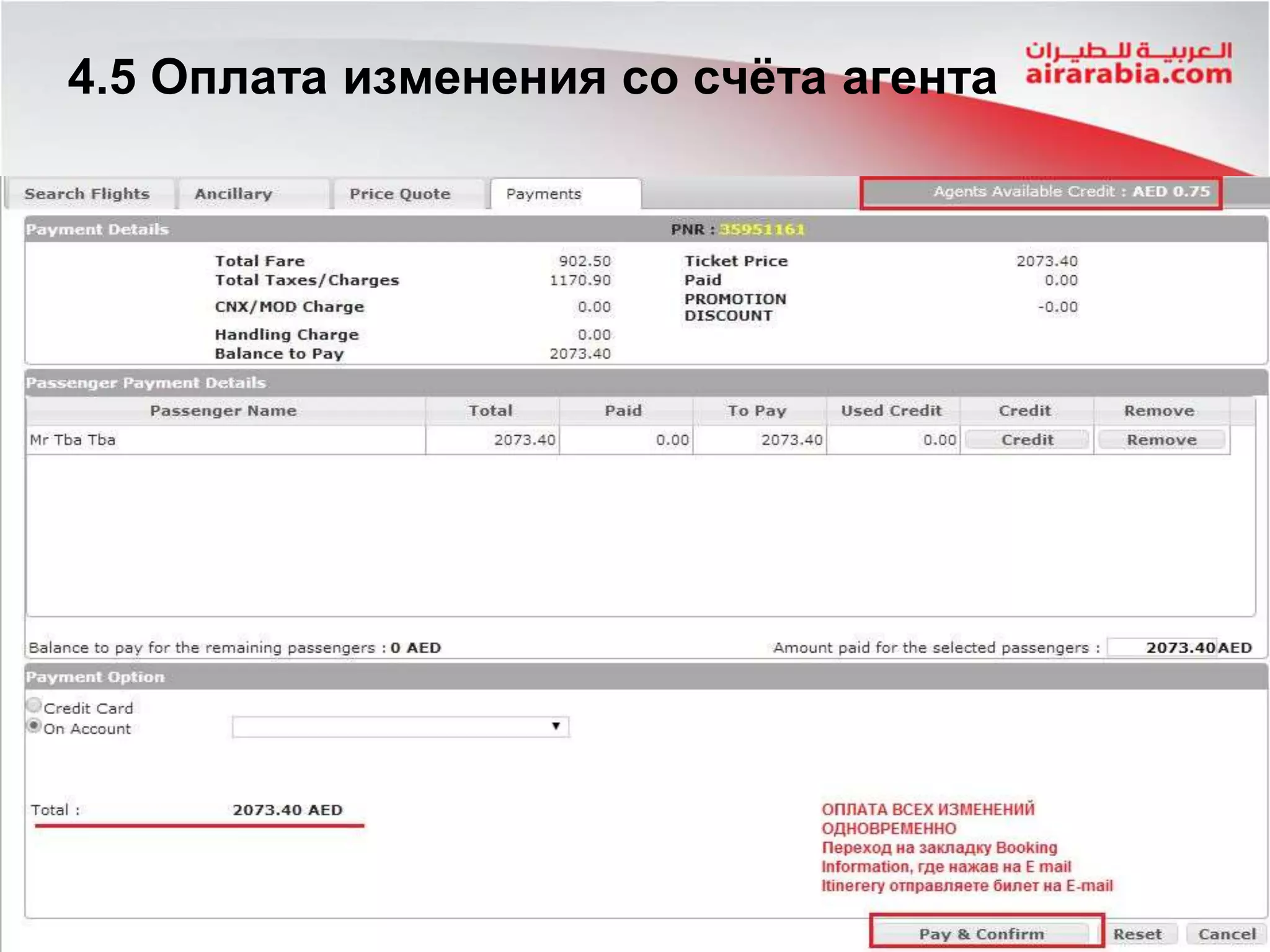The image size is (1270, 952).
Task: Click Total Taxes/Charges value 1170.90
Action: click(580, 280)
